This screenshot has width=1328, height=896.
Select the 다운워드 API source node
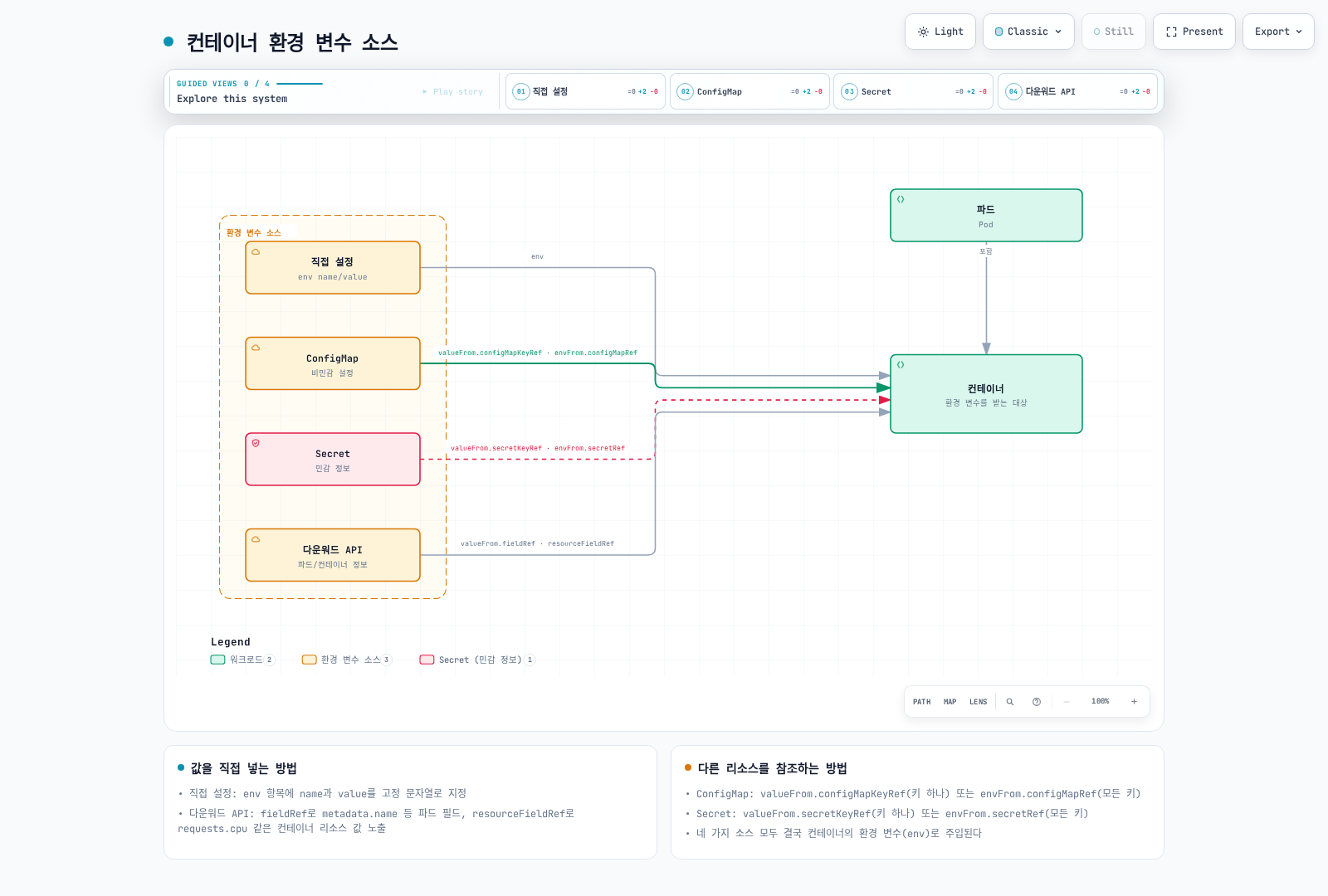coord(333,555)
